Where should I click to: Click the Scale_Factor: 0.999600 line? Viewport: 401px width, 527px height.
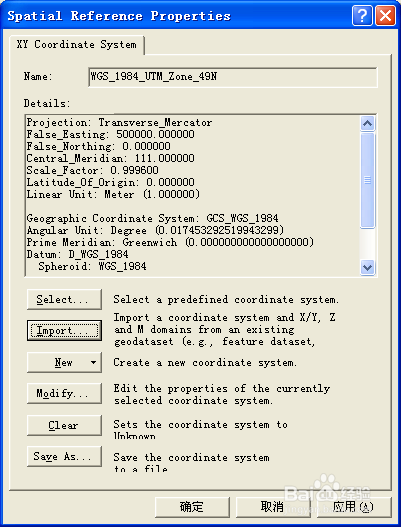point(92,170)
